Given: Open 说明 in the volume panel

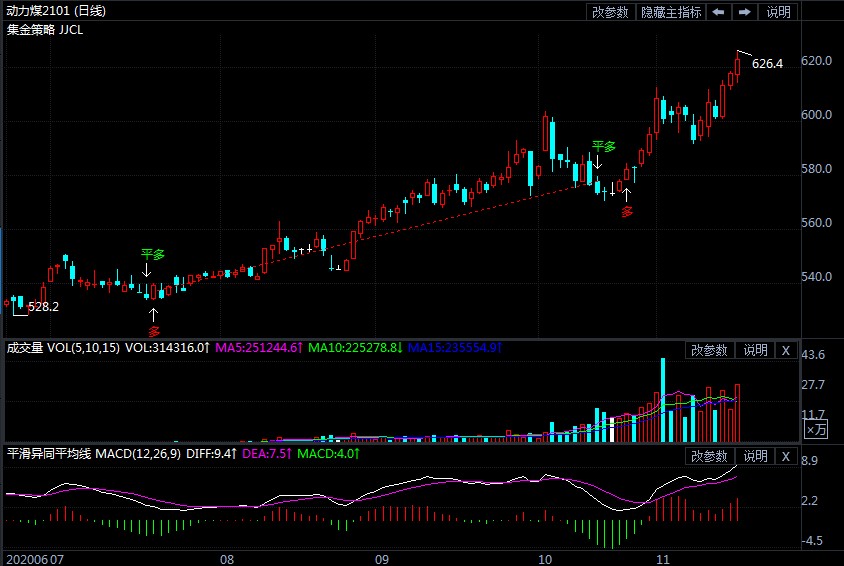Looking at the screenshot, I should (755, 350).
